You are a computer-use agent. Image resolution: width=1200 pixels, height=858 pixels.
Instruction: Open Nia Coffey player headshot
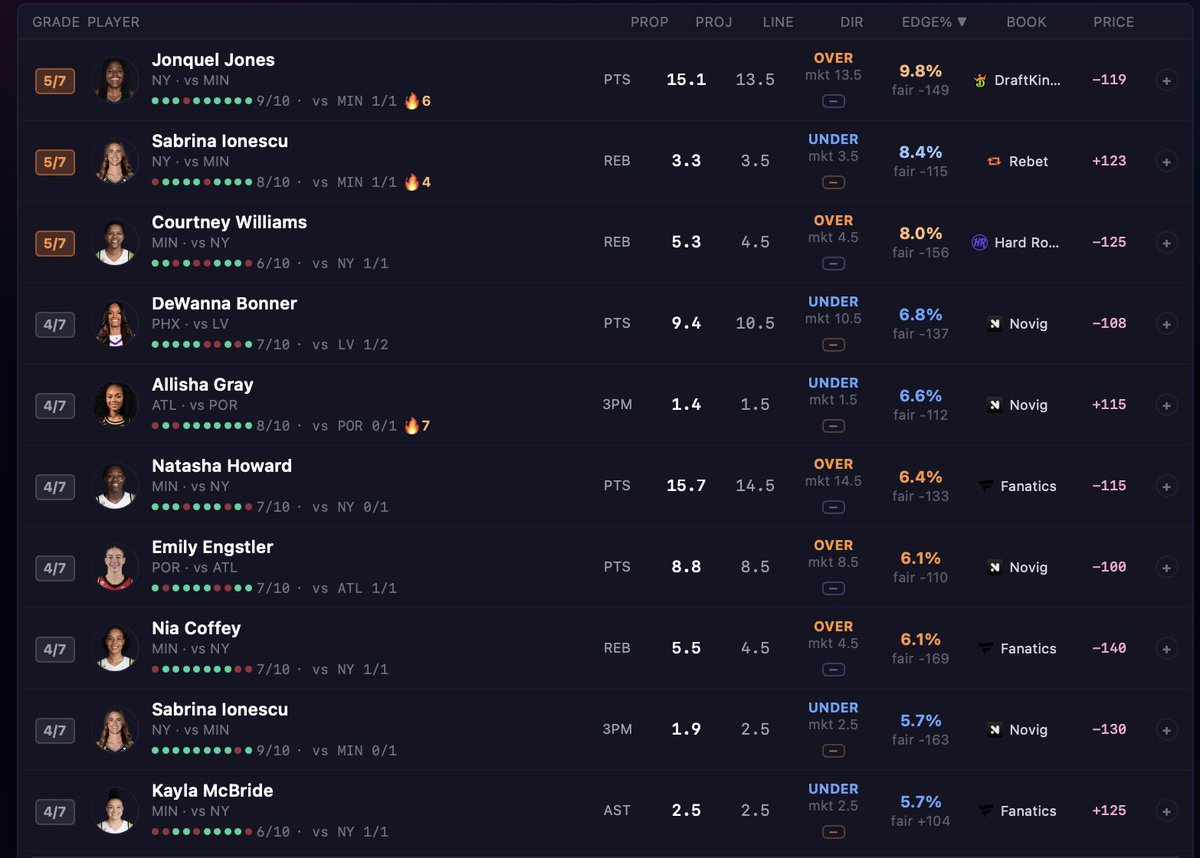coord(115,648)
